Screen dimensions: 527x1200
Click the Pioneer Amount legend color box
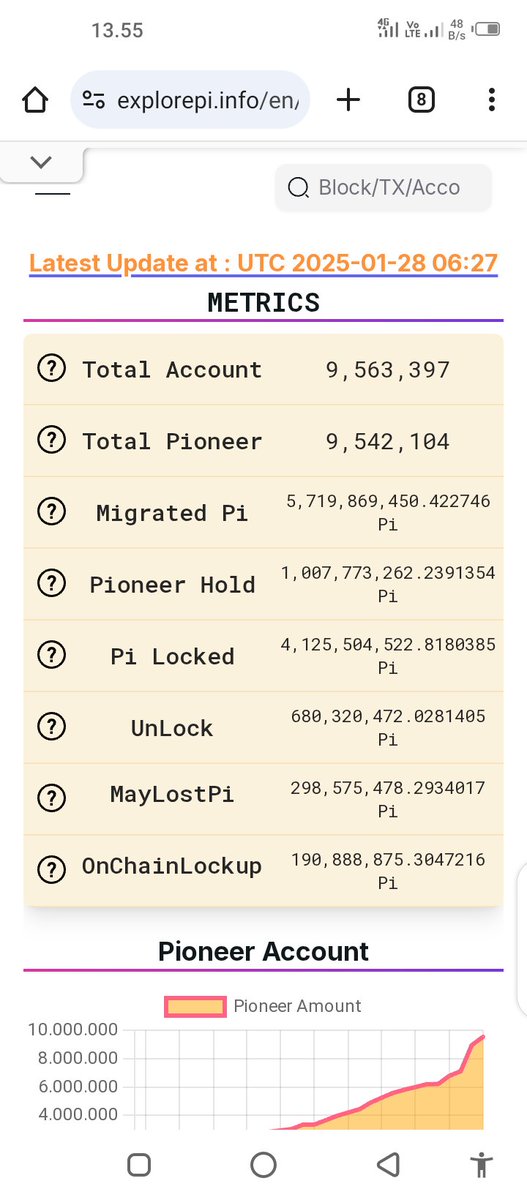click(x=195, y=1006)
